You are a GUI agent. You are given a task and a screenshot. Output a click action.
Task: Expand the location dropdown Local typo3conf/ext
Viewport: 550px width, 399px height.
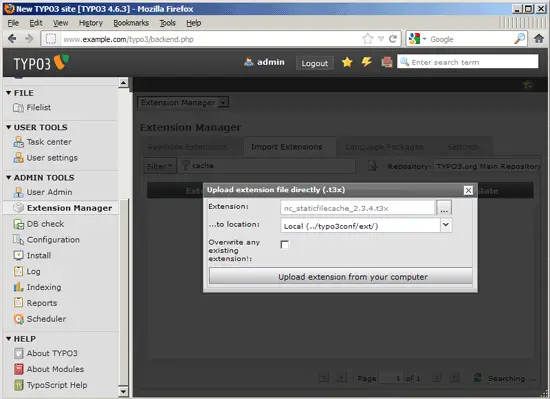446,225
